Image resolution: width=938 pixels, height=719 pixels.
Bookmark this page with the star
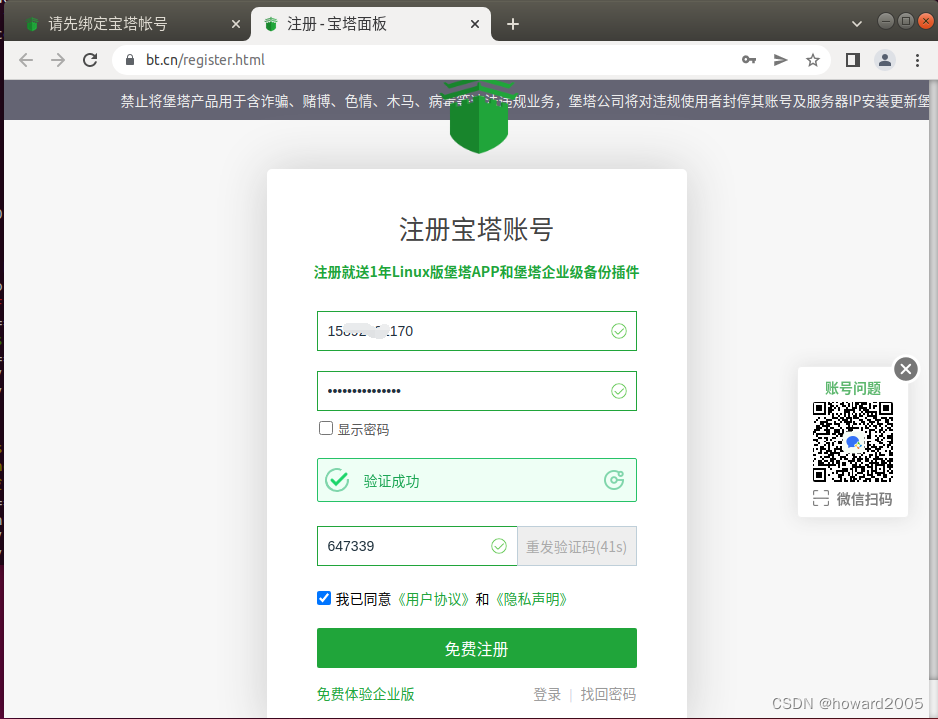point(812,60)
